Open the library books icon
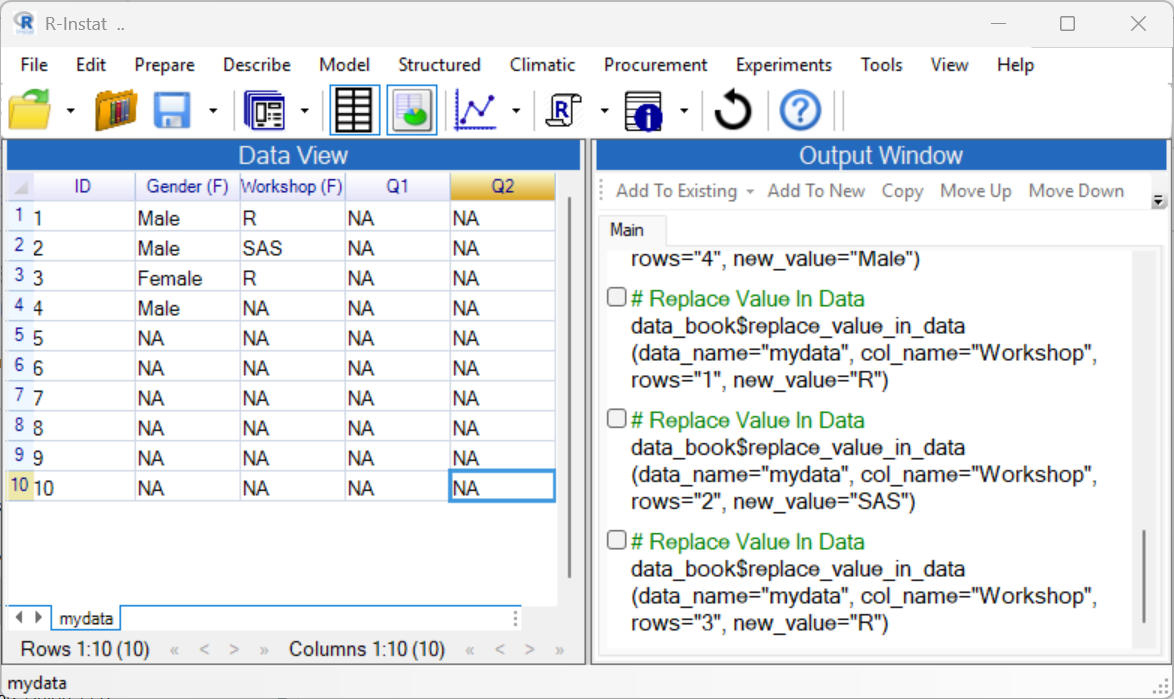1174x699 pixels. coord(116,110)
